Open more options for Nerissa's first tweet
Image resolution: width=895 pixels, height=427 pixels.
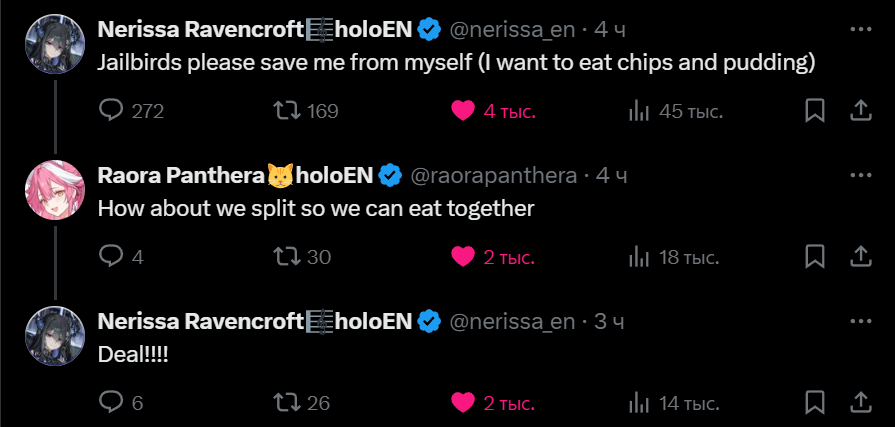[x=860, y=30]
